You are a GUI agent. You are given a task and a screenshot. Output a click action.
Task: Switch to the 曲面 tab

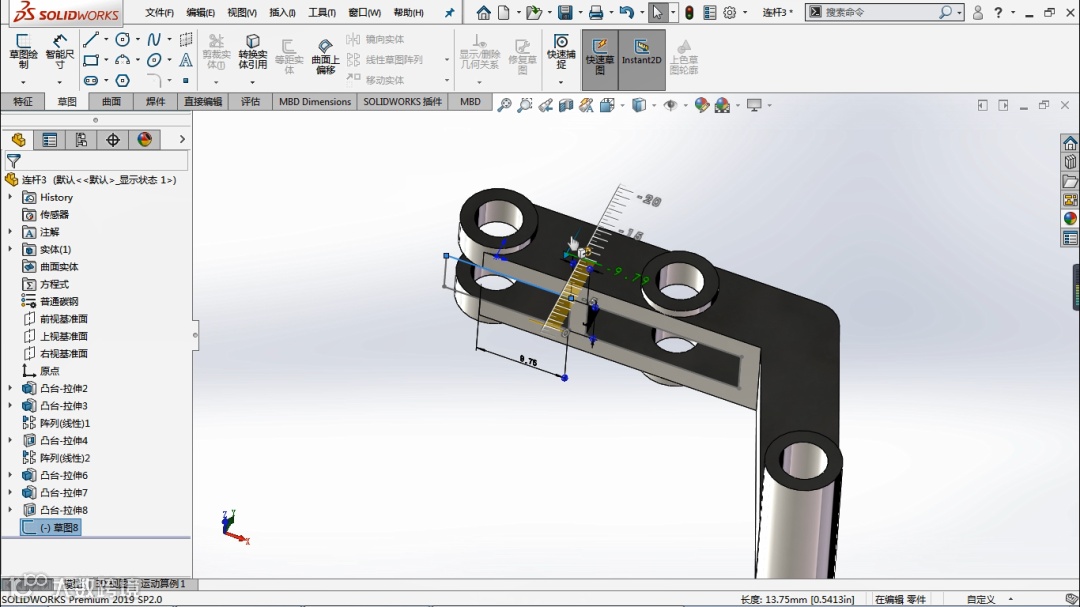(111, 102)
